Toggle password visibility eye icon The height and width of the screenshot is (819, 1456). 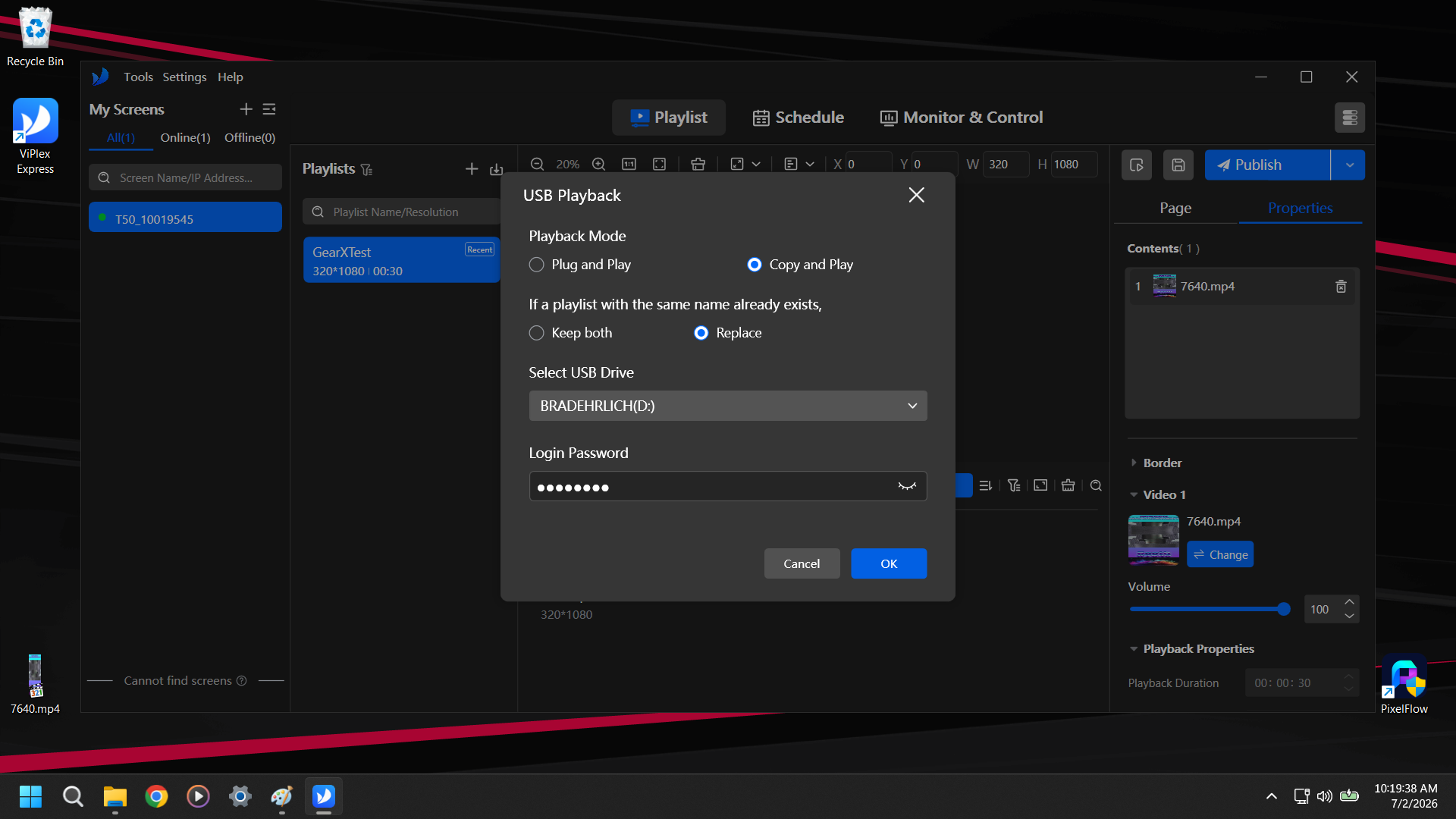tap(907, 486)
